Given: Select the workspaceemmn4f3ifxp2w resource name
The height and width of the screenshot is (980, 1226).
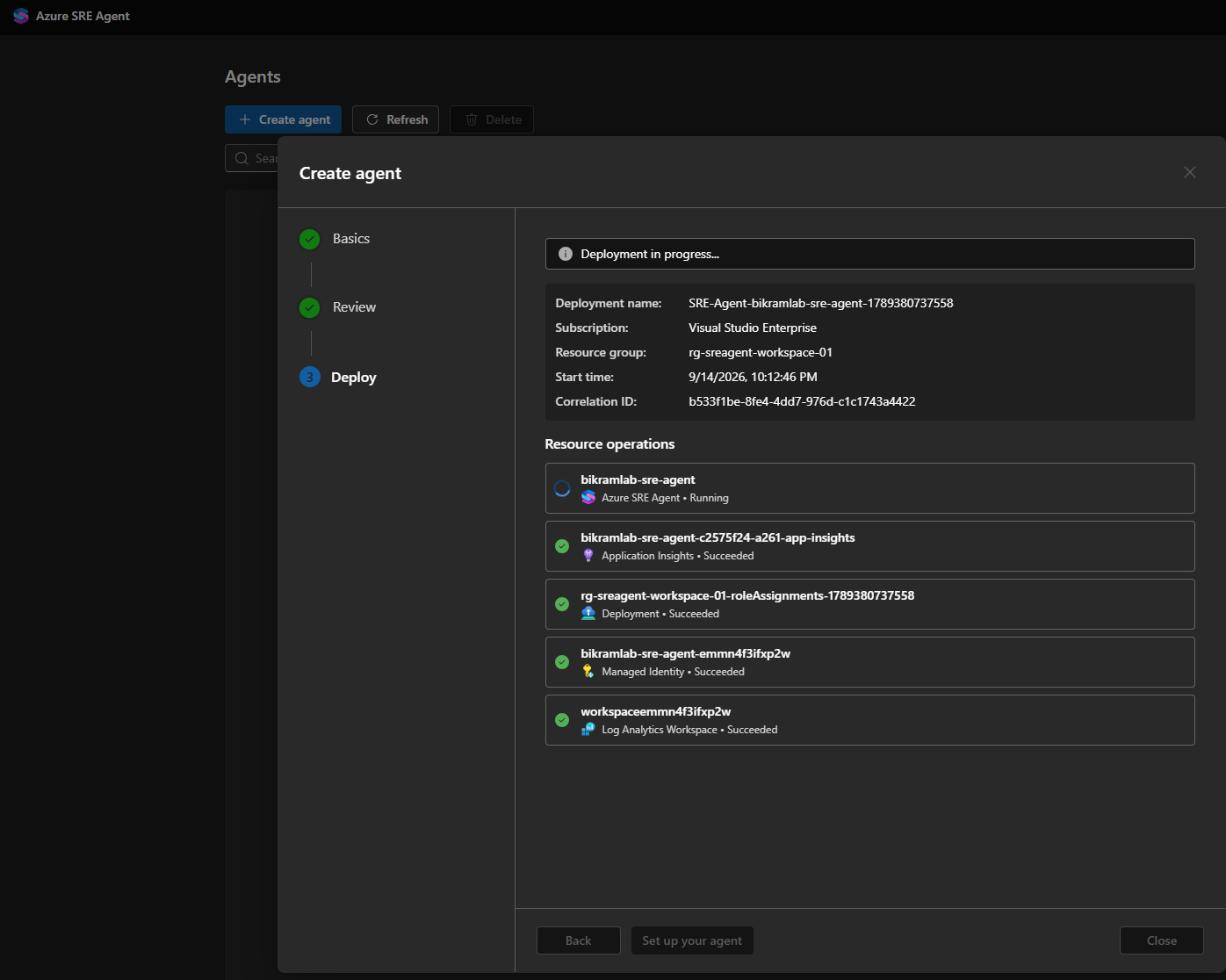Looking at the screenshot, I should [x=656, y=711].
